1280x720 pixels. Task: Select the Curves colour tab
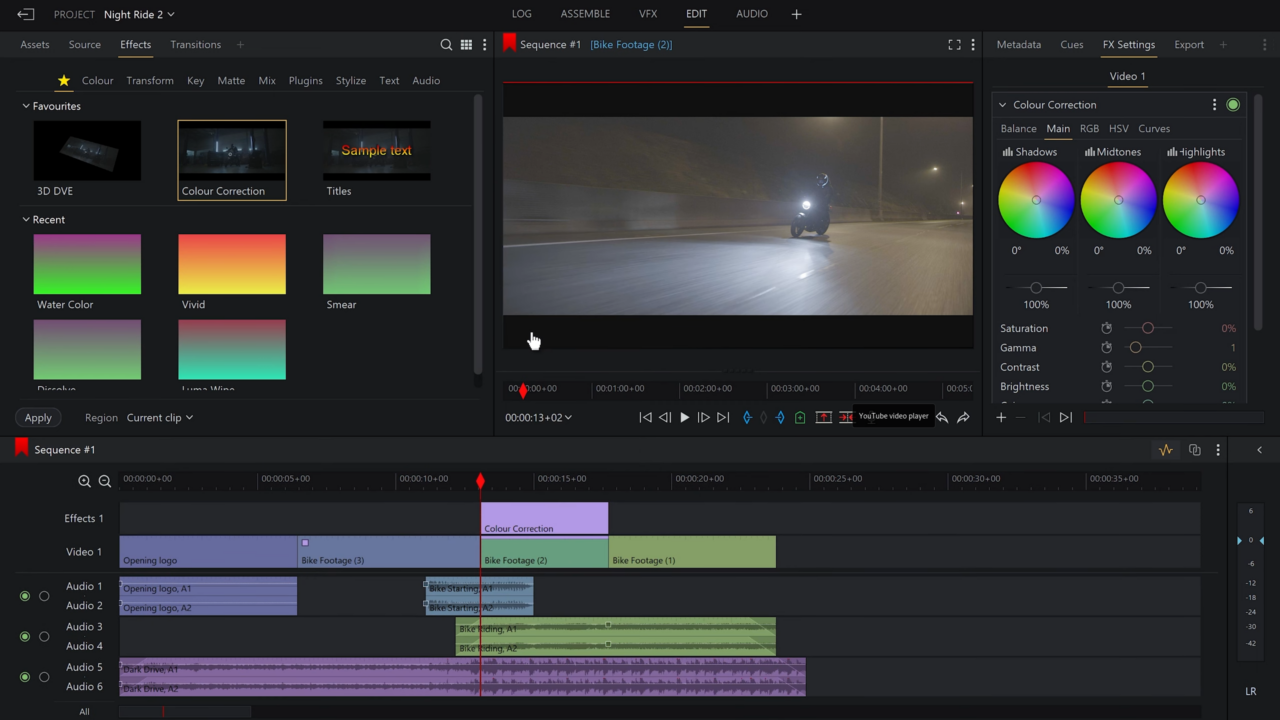point(1154,129)
